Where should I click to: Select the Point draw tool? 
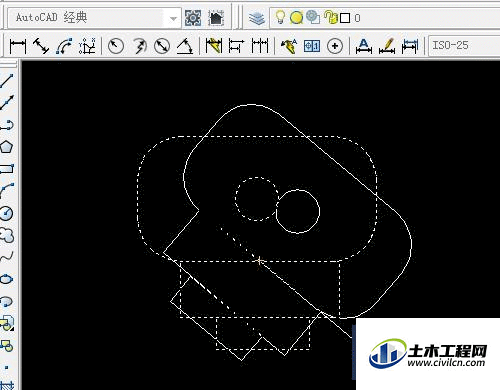pos(7,367)
